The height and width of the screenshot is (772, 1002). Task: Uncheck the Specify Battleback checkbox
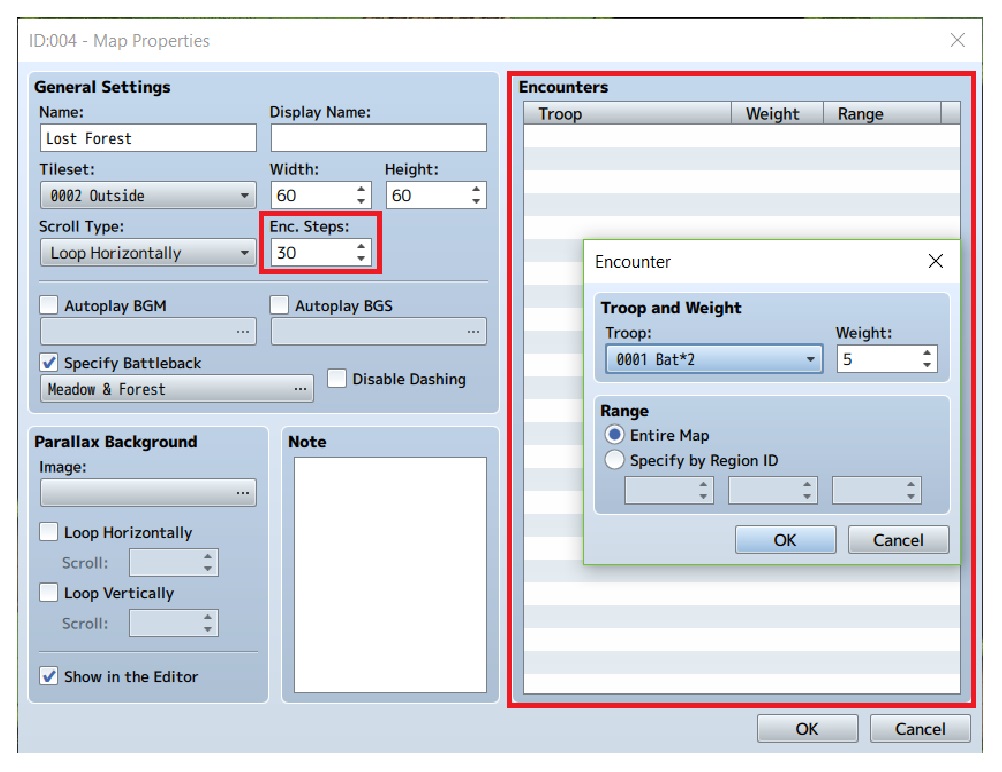(49, 362)
